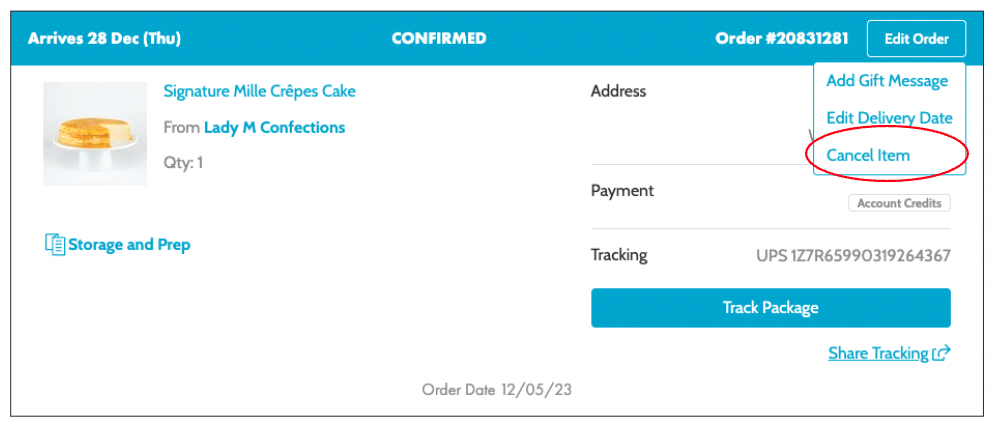Select Add Gift Message from the menu
Image resolution: width=994 pixels, height=425 pixels.
click(889, 81)
